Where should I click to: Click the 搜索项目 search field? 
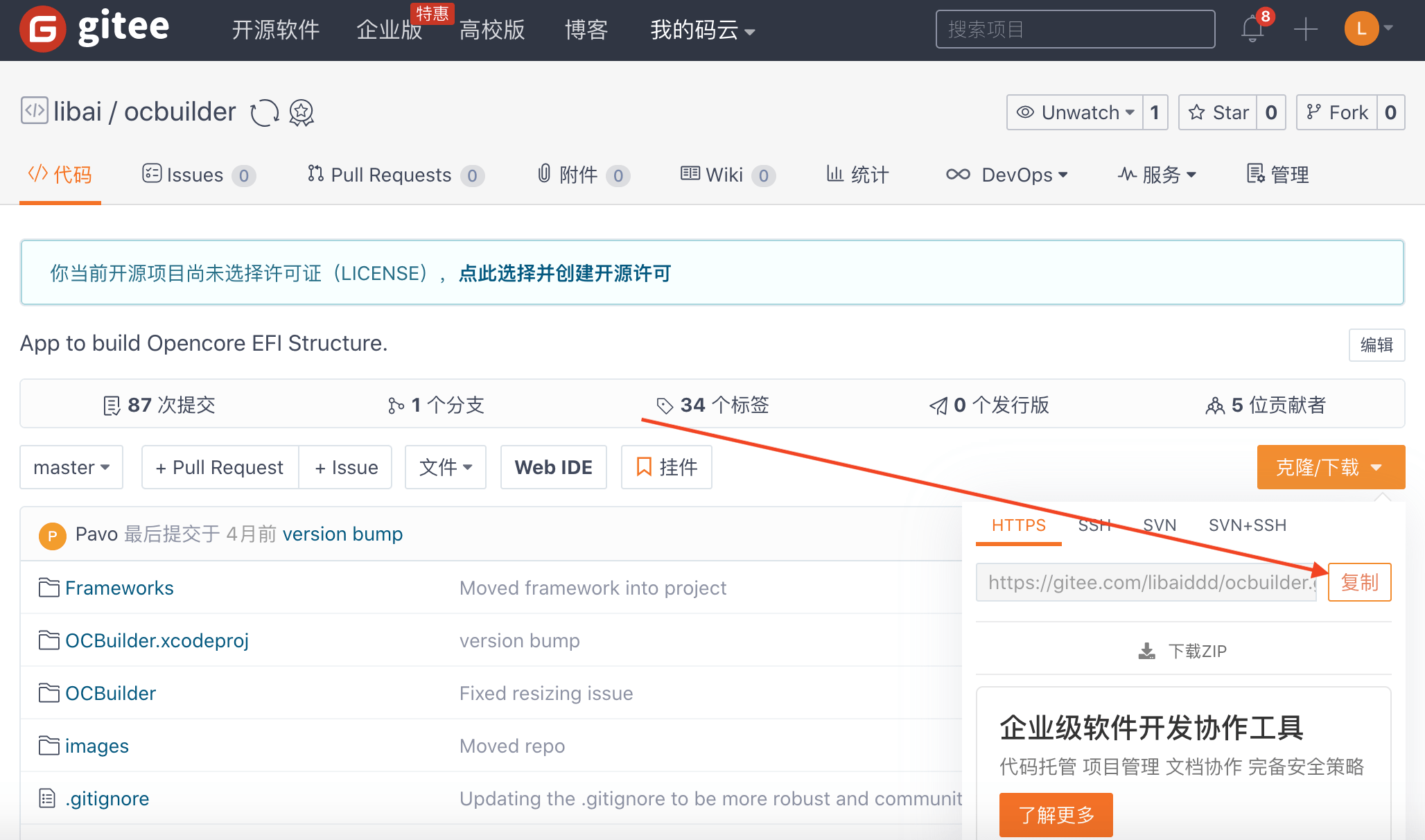[x=1075, y=29]
